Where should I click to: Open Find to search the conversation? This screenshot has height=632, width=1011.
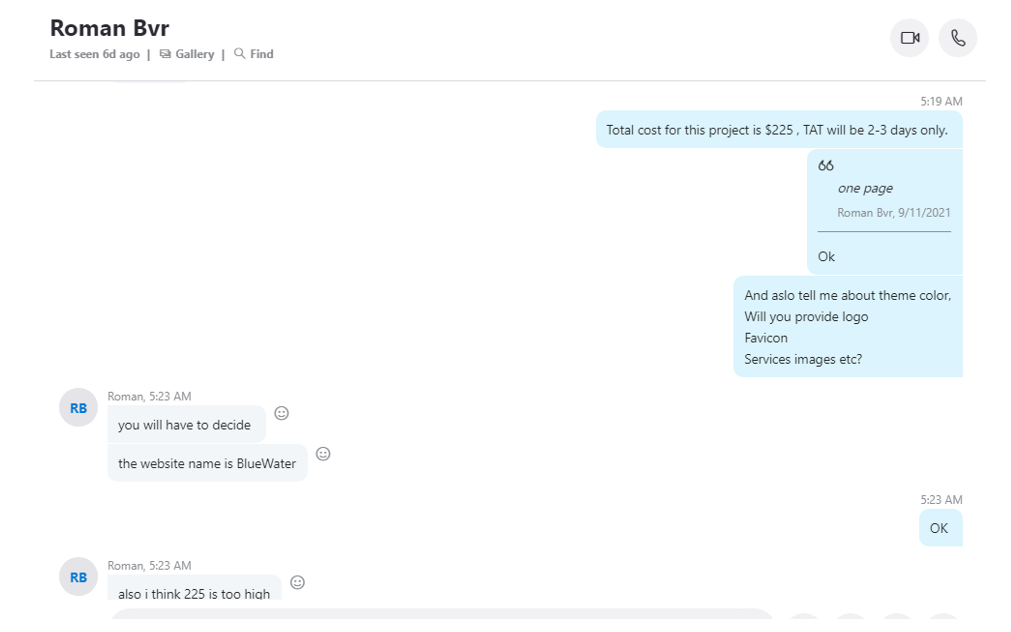pos(253,54)
